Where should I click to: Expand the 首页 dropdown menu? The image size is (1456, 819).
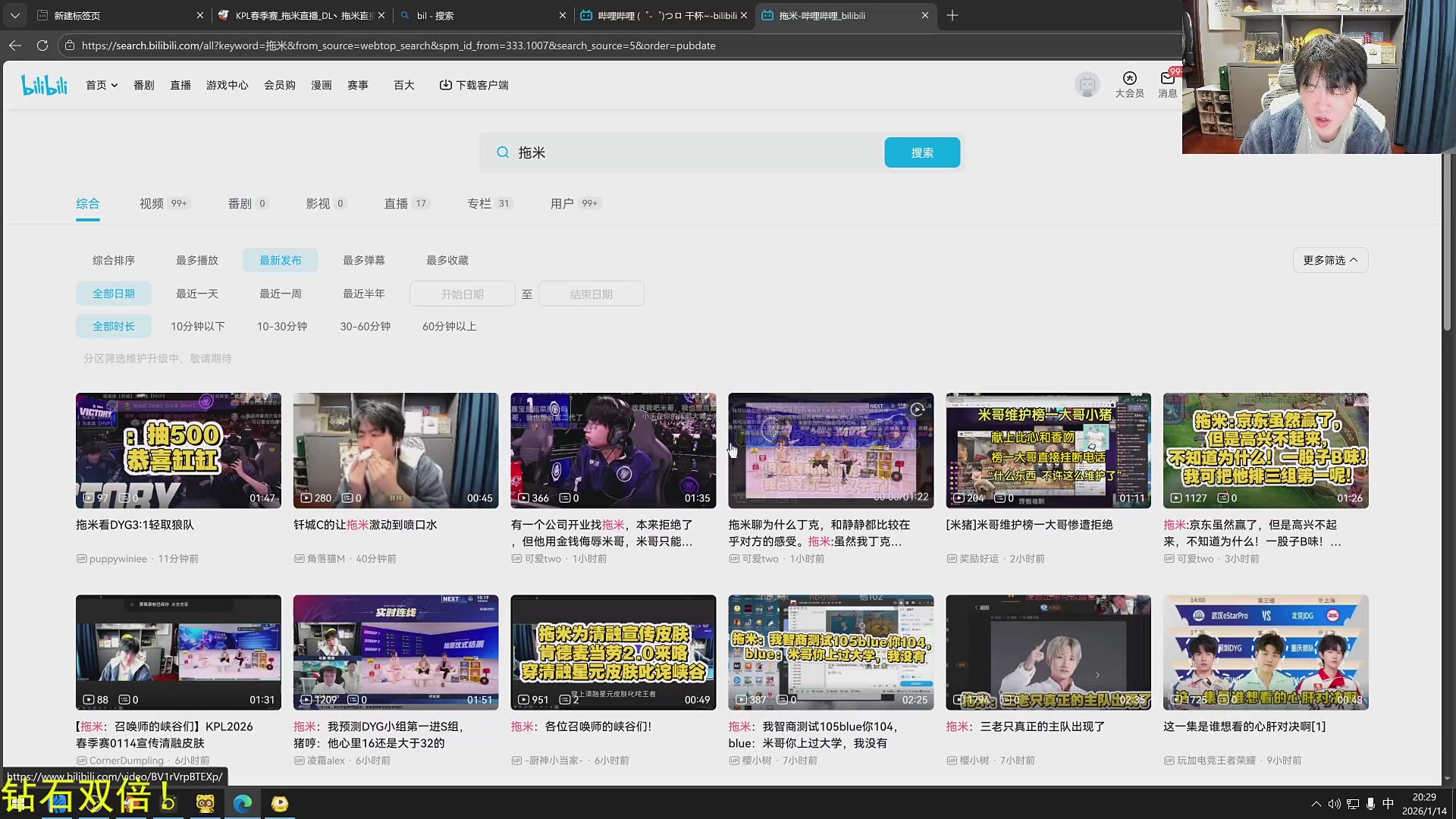[102, 85]
